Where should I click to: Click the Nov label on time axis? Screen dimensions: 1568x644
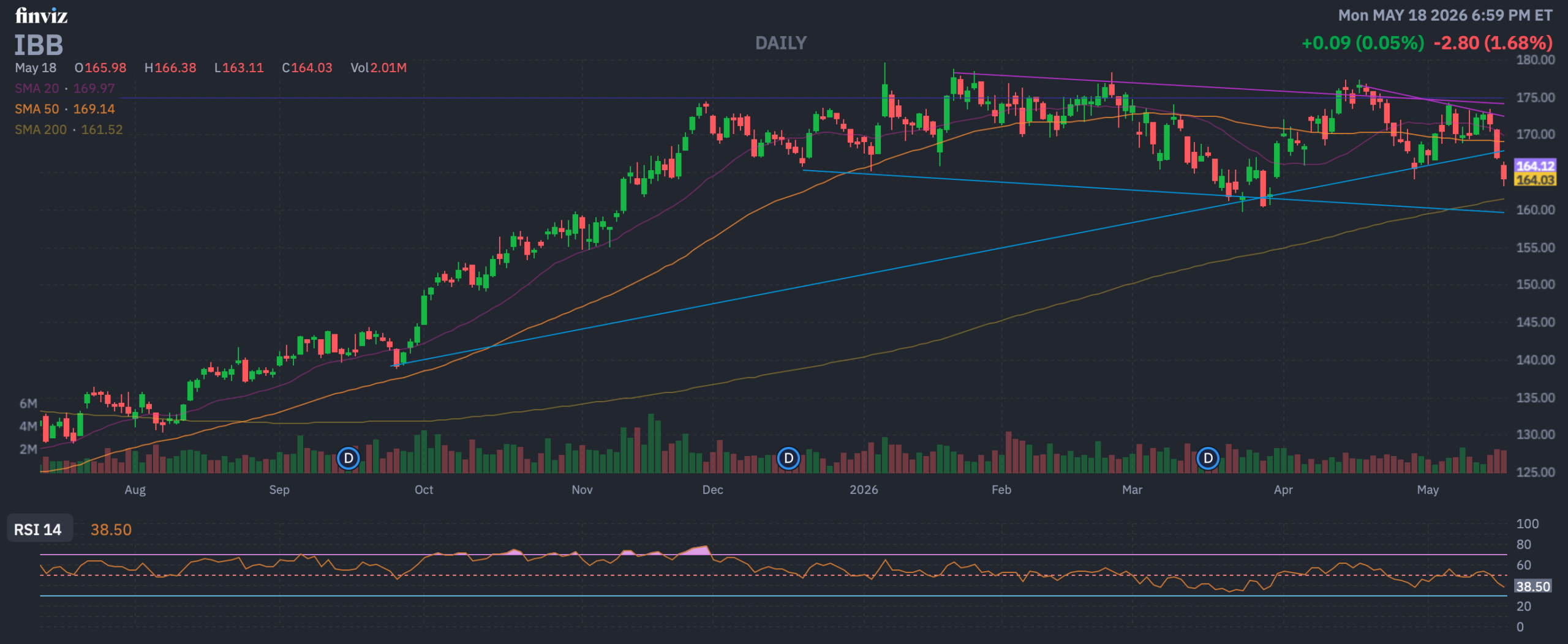(582, 490)
